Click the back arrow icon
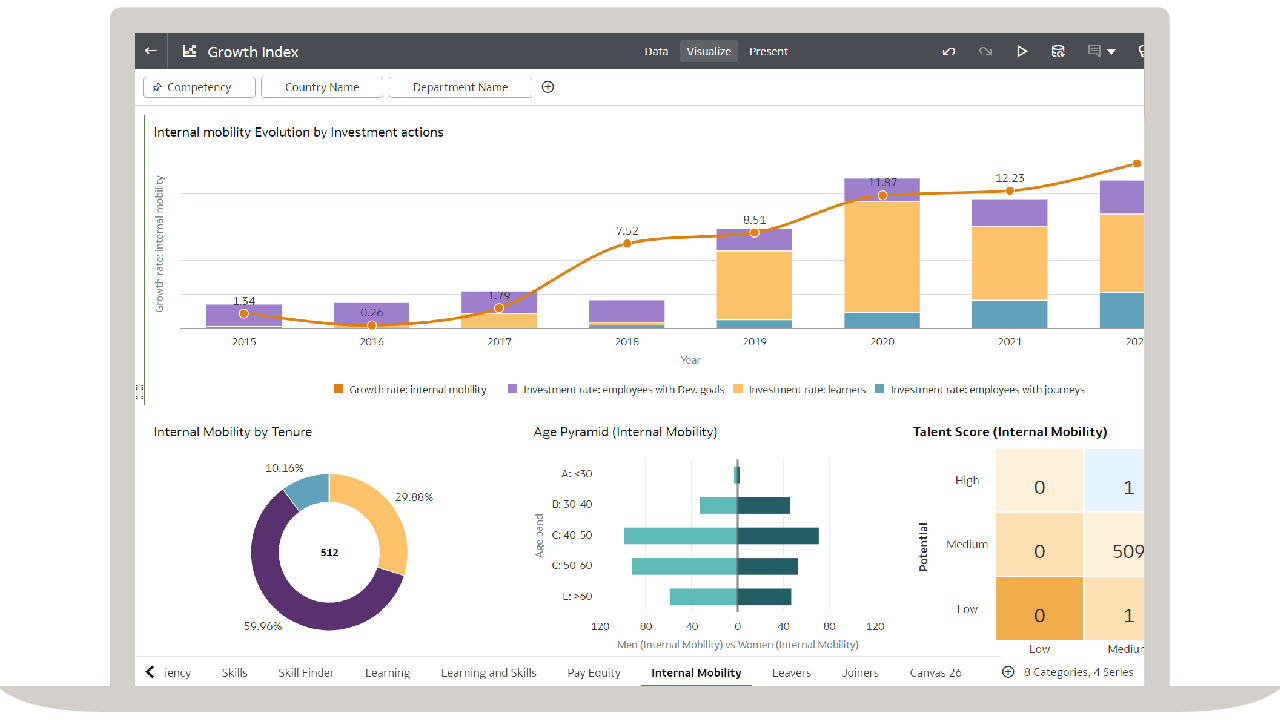The width and height of the screenshot is (1280, 720). coord(150,51)
